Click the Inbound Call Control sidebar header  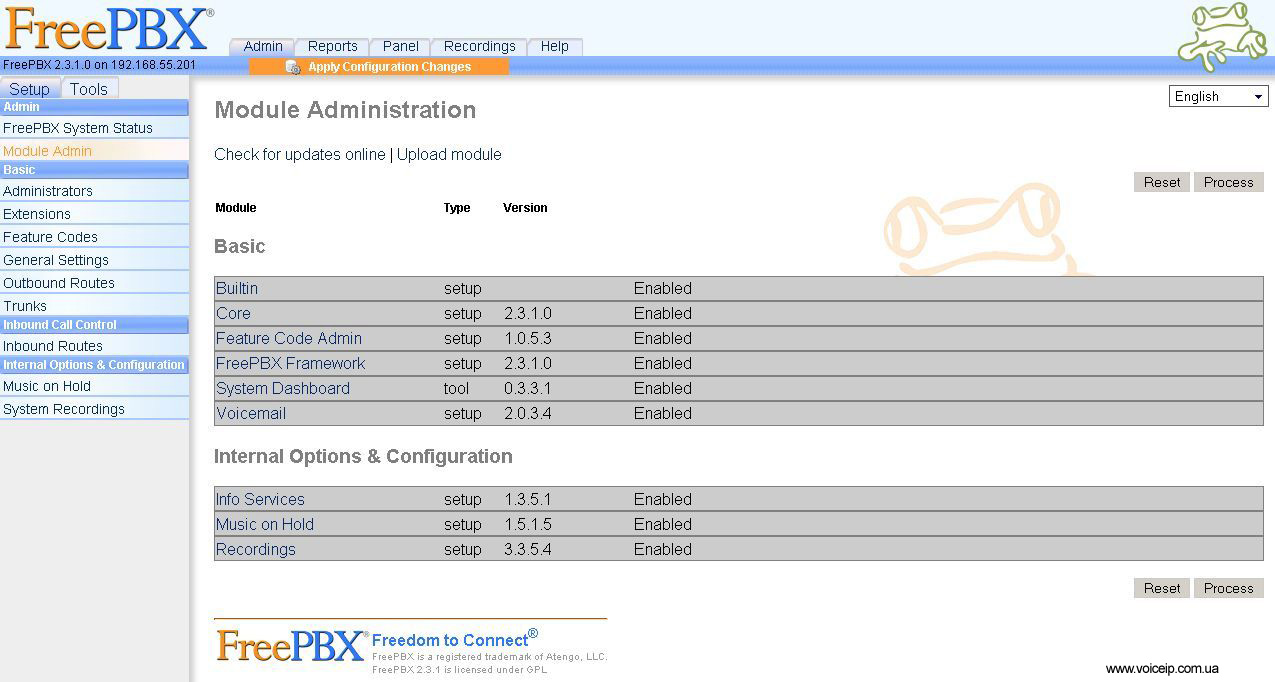pyautogui.click(x=94, y=325)
